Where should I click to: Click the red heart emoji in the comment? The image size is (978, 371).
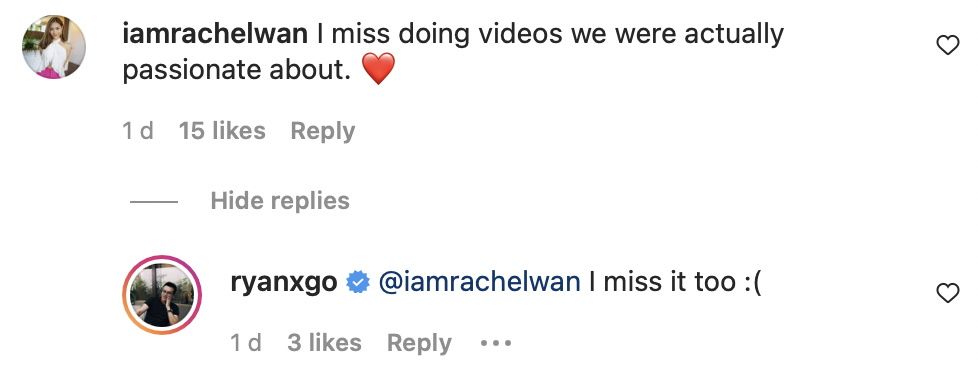coord(379,69)
